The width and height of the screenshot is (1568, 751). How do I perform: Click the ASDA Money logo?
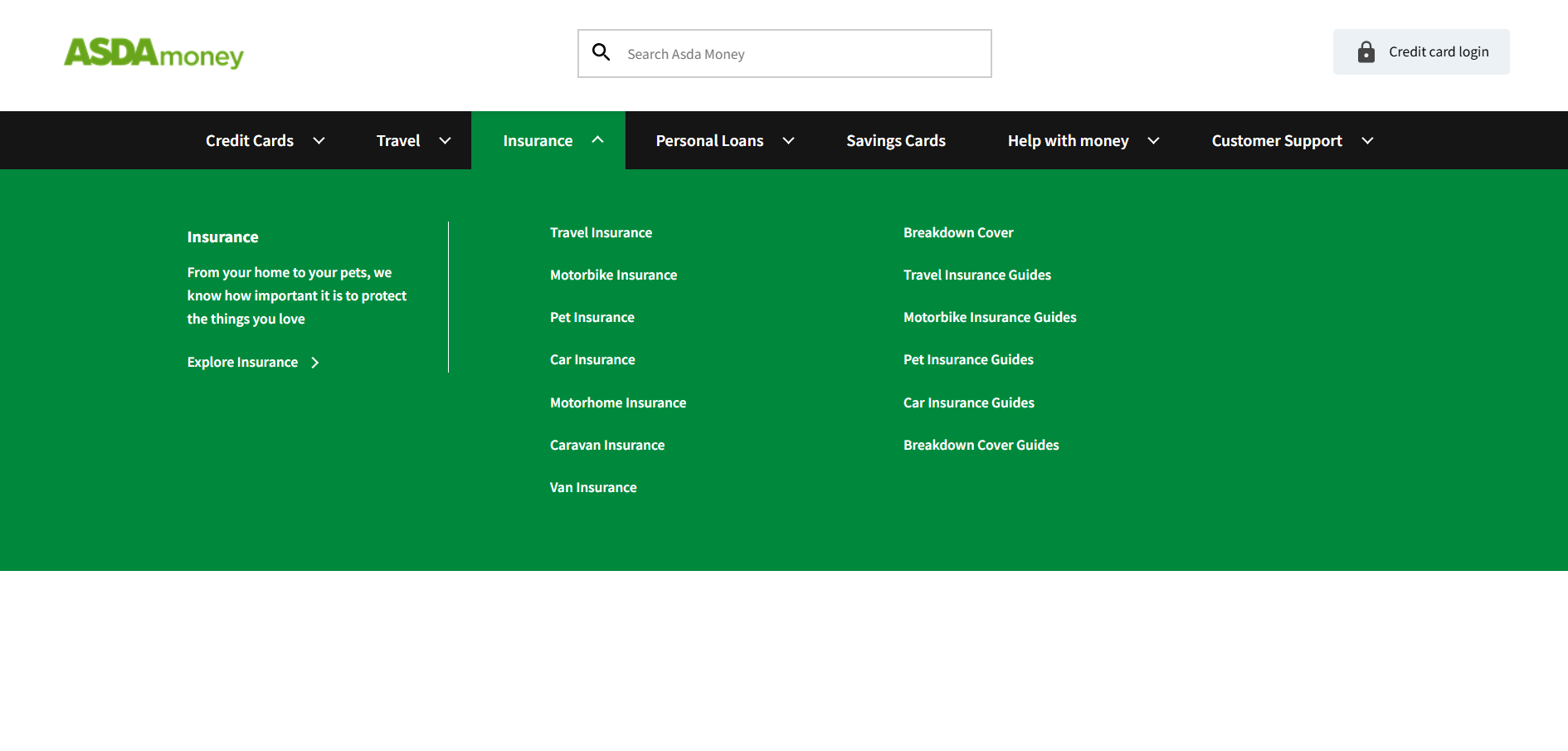pos(153,54)
